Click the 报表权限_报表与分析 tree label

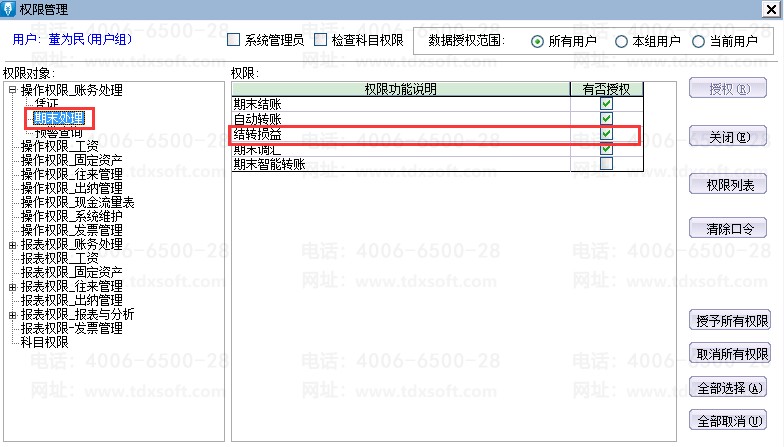[x=78, y=314]
